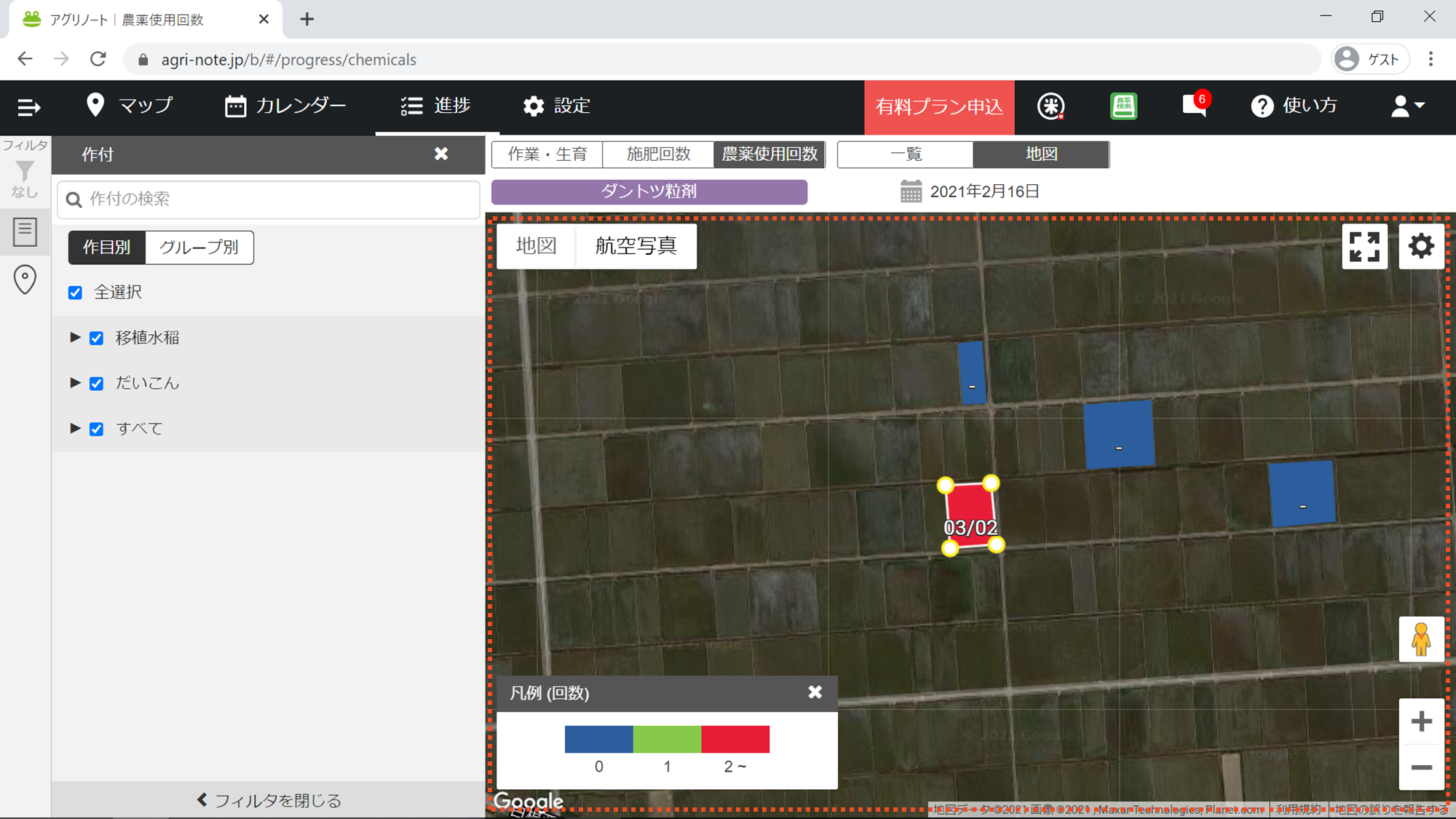The width and height of the screenshot is (1456, 819).
Task: Select the 地図 view tab
Action: coord(1041,154)
